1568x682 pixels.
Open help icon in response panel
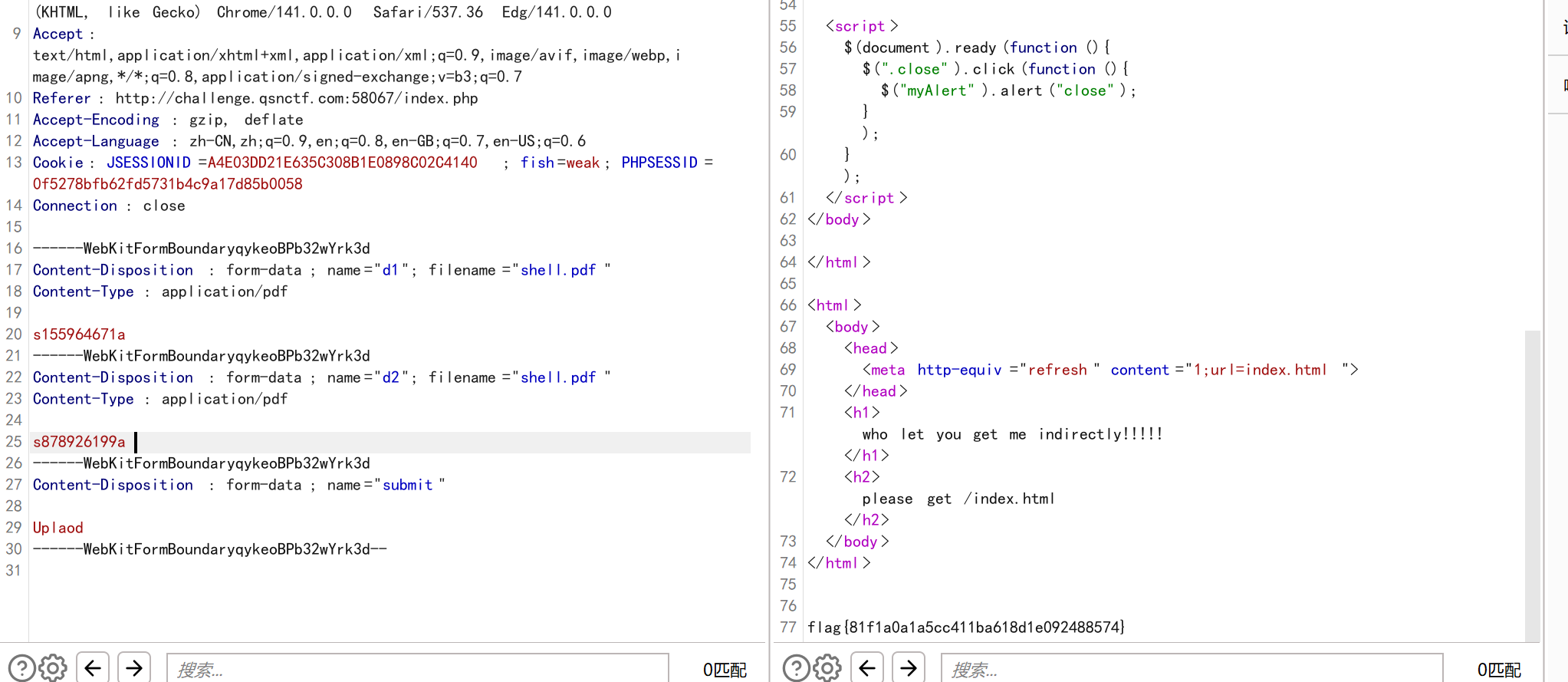click(797, 668)
